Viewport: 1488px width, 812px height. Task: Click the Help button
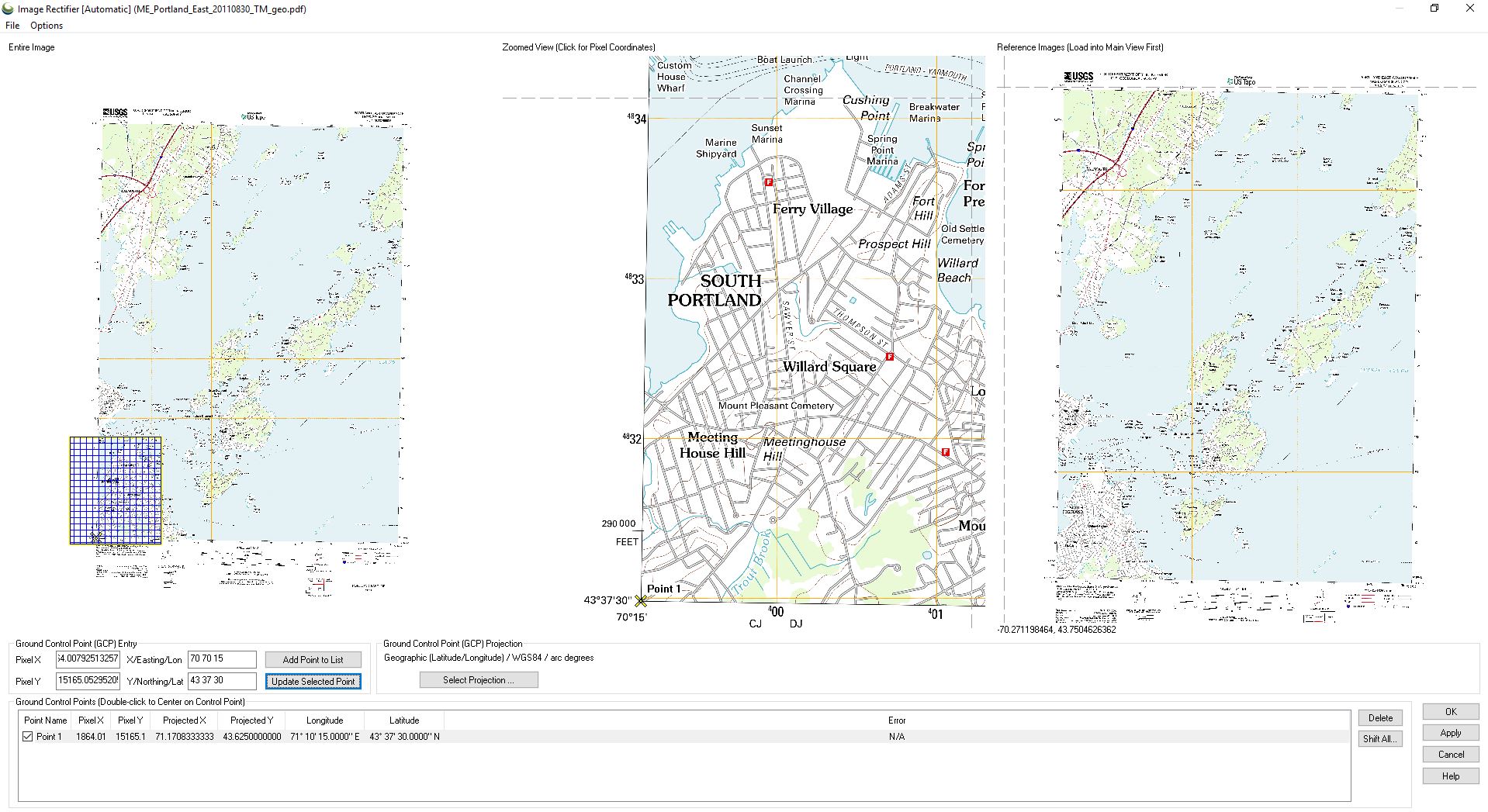1450,776
